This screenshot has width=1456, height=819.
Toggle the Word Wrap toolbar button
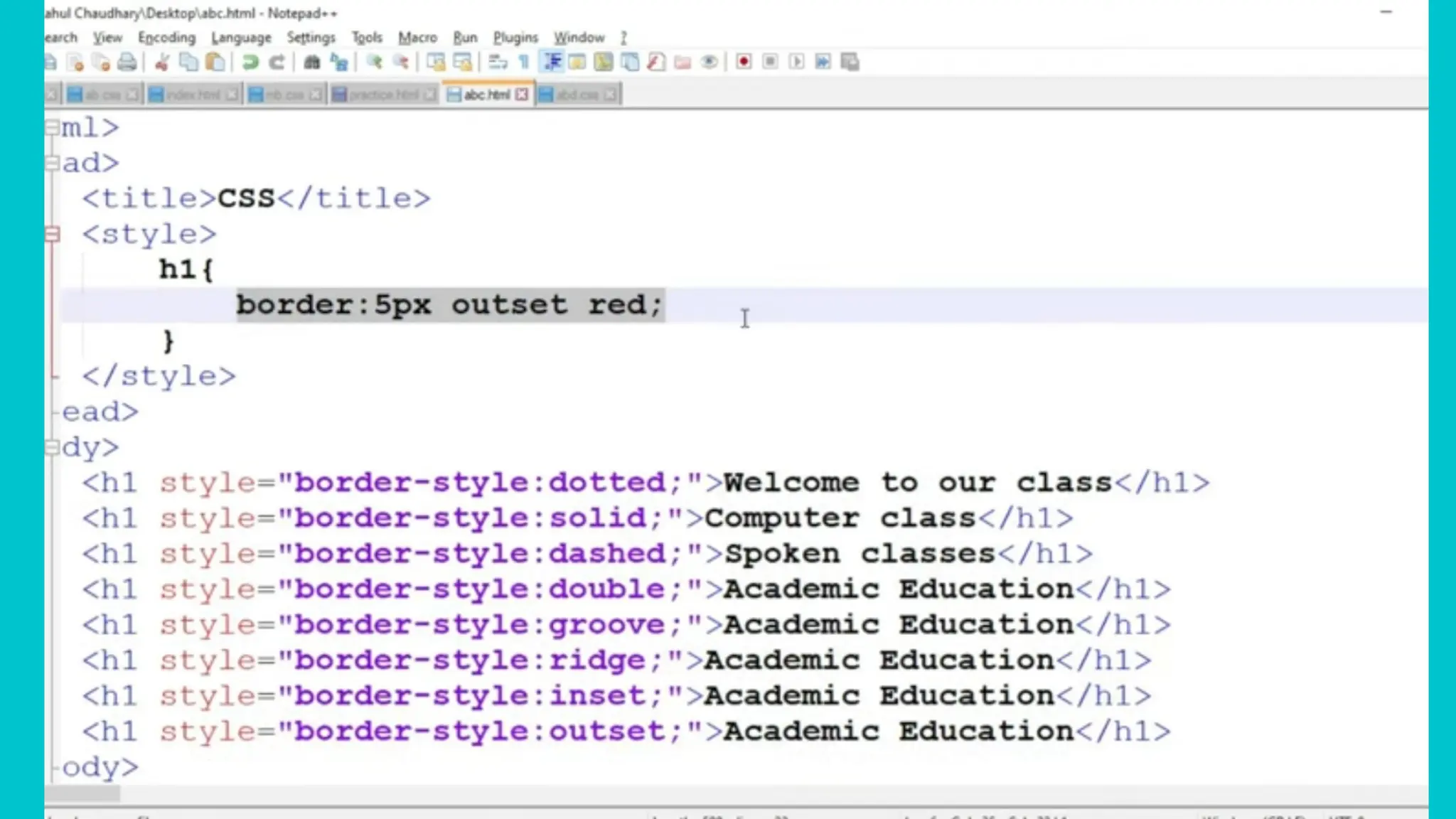pos(498,63)
